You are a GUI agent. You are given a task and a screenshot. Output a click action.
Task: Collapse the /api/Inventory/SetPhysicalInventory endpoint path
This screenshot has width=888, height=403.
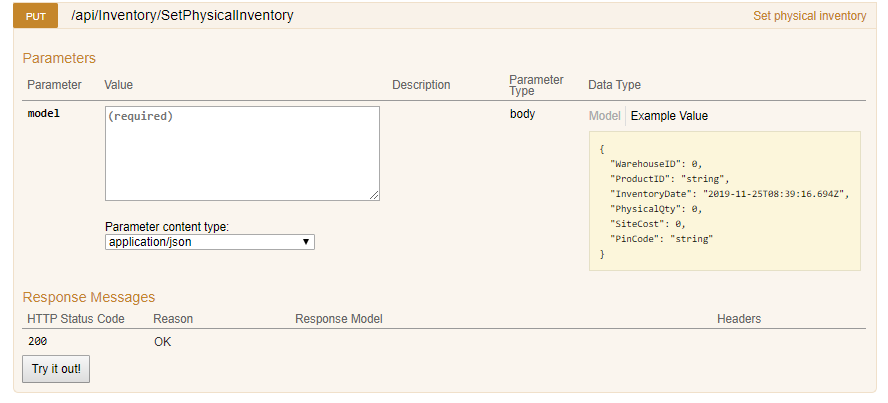[182, 16]
